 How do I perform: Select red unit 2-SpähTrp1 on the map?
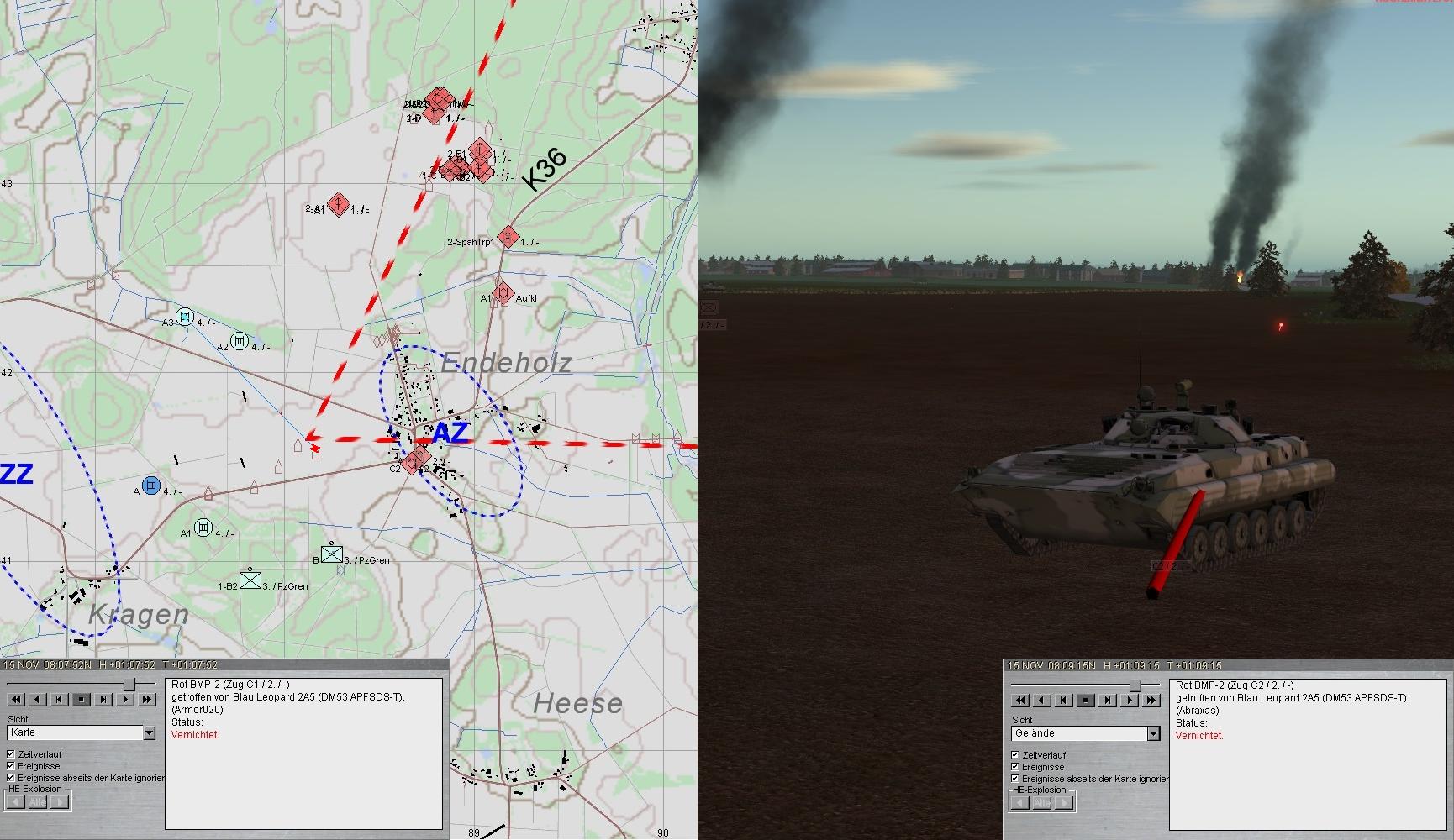click(x=508, y=237)
